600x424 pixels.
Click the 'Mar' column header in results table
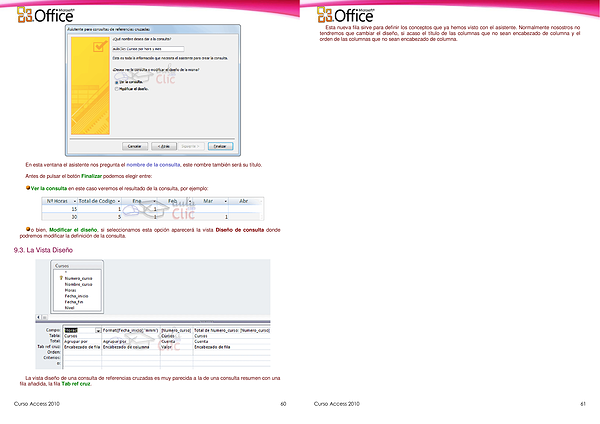click(209, 201)
